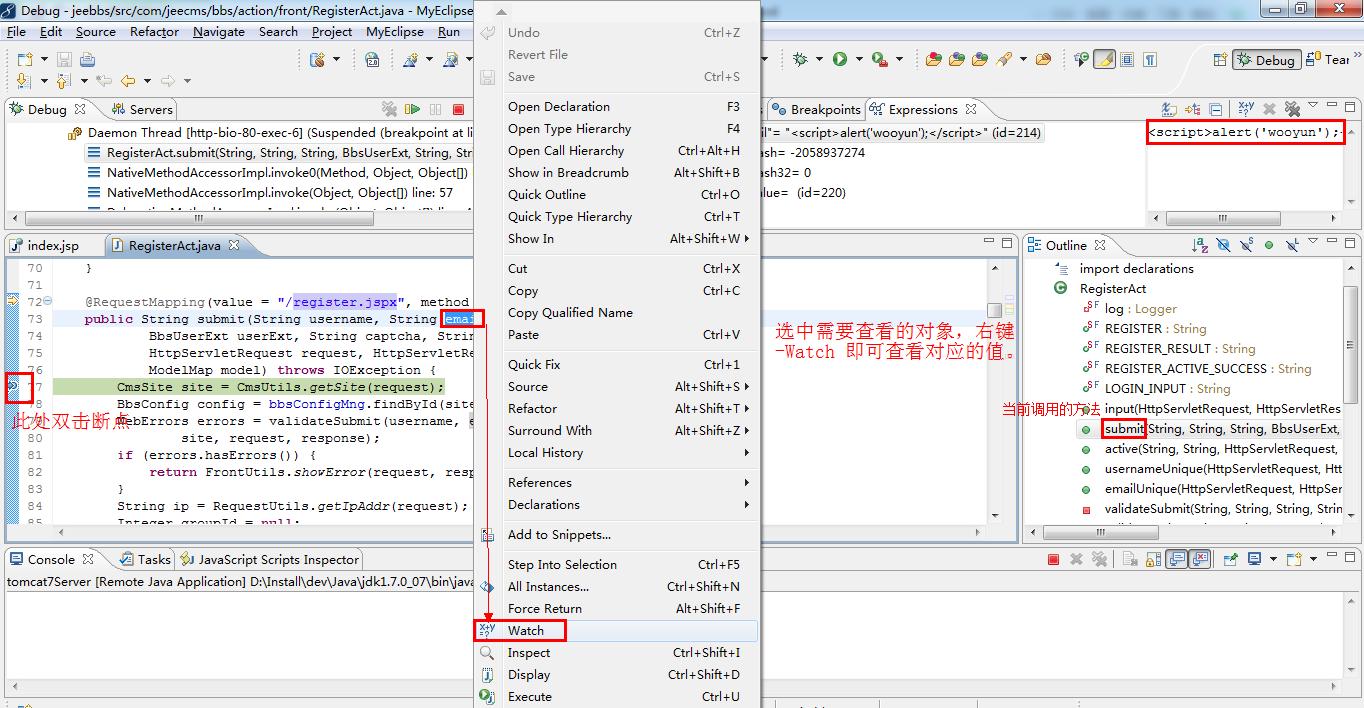
Task: Click Collapse All icon in Expressions view
Action: tap(1216, 109)
